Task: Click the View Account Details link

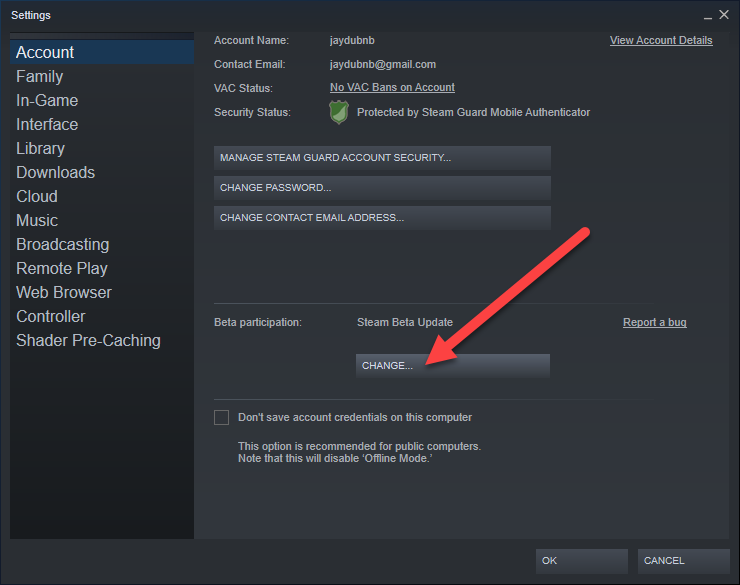Action: (x=661, y=41)
